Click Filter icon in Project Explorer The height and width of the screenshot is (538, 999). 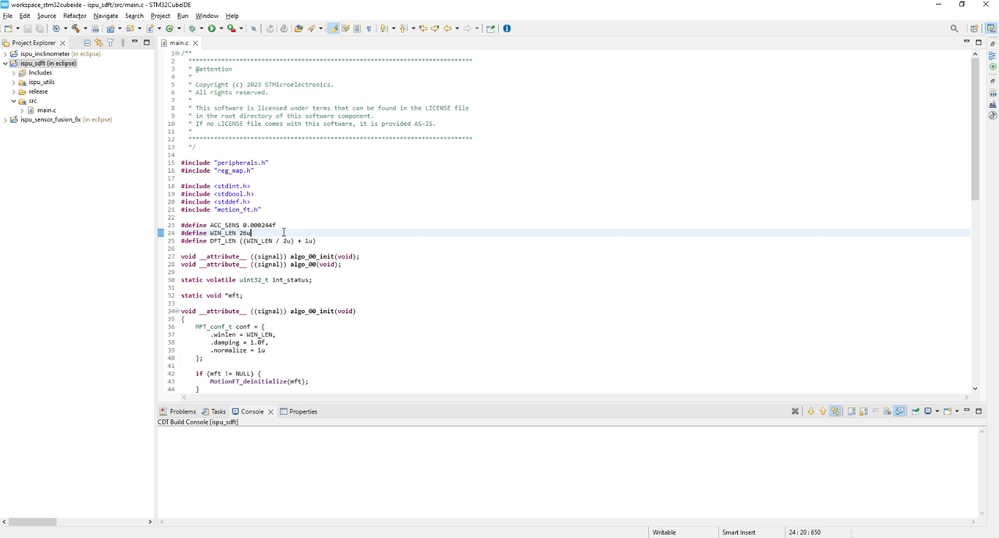(x=110, y=43)
